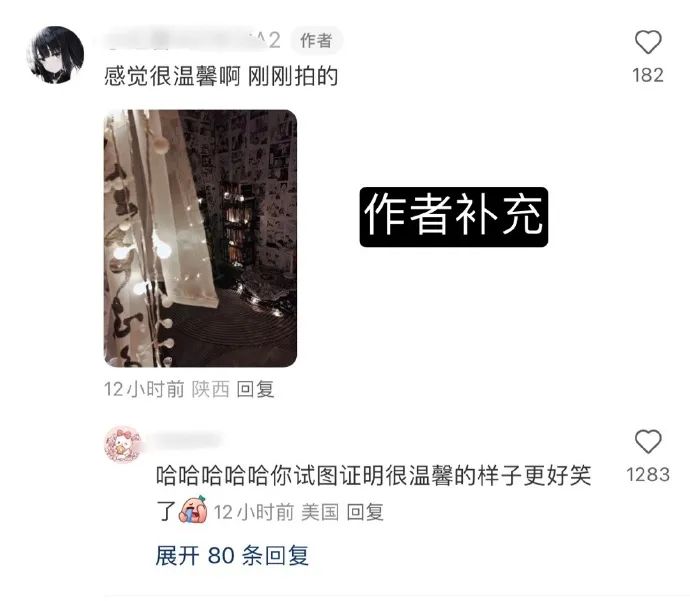Like the author's comment with 182 likes
Viewport: 690px width, 601px height.
tap(648, 42)
